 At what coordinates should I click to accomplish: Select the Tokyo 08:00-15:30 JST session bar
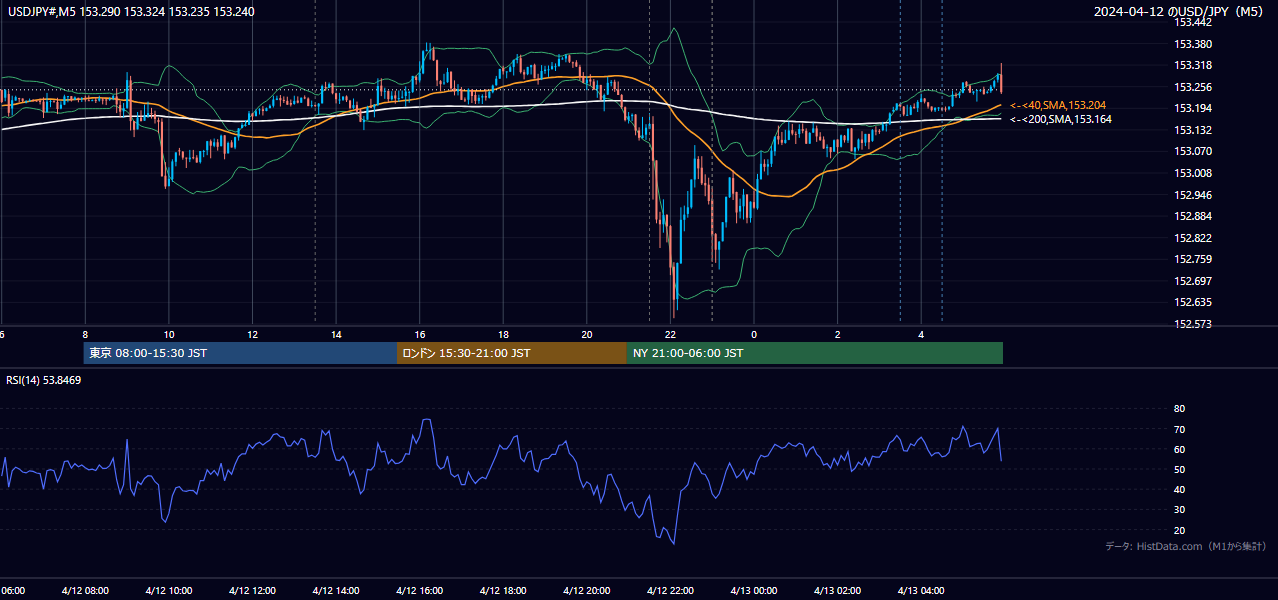[x=240, y=353]
